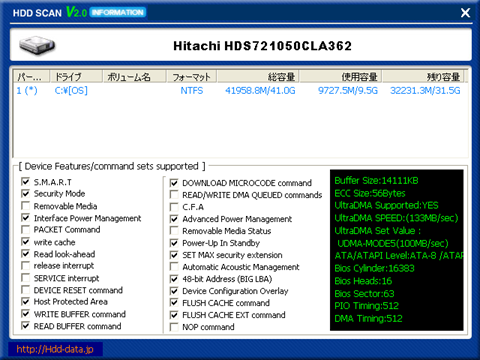Click the フォーマット column header
Image resolution: width=480 pixels, height=360 pixels.
(x=192, y=77)
